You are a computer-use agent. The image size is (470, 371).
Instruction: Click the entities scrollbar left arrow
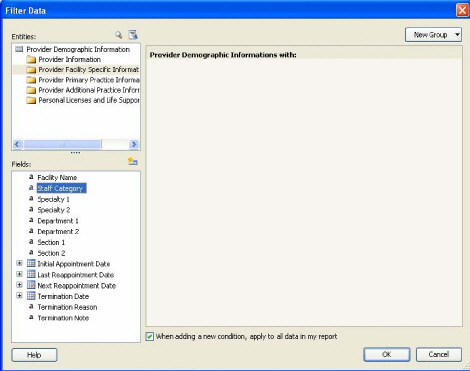(17, 144)
